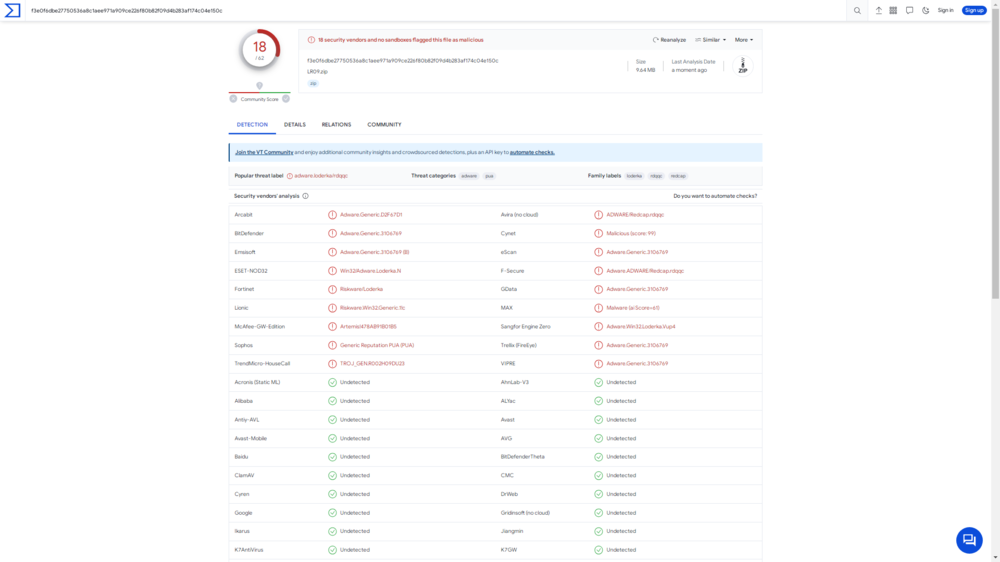Viewport: 1000px width, 562px height.
Task: Expand the More dropdown menu
Action: [x=744, y=40]
